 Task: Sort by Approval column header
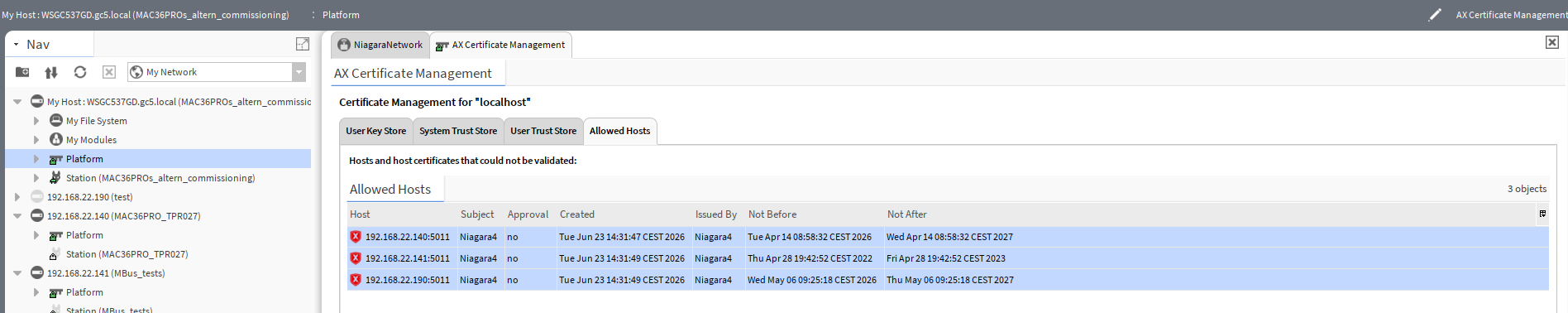pyautogui.click(x=528, y=214)
